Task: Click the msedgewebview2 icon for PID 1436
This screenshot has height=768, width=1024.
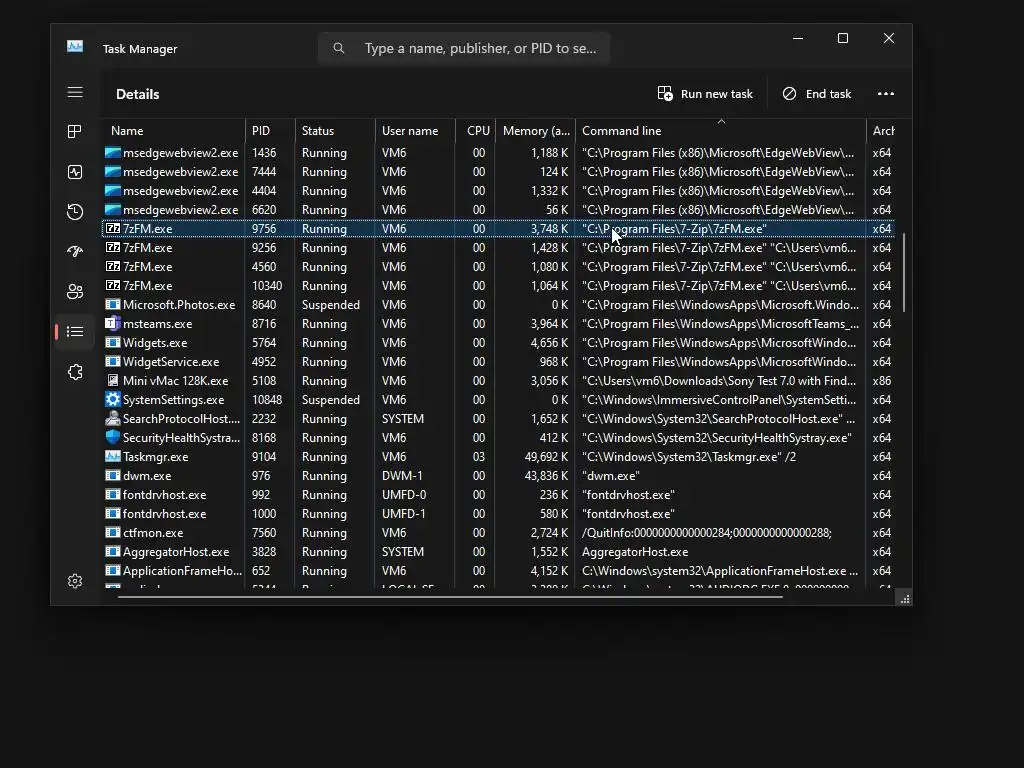Action: point(113,153)
